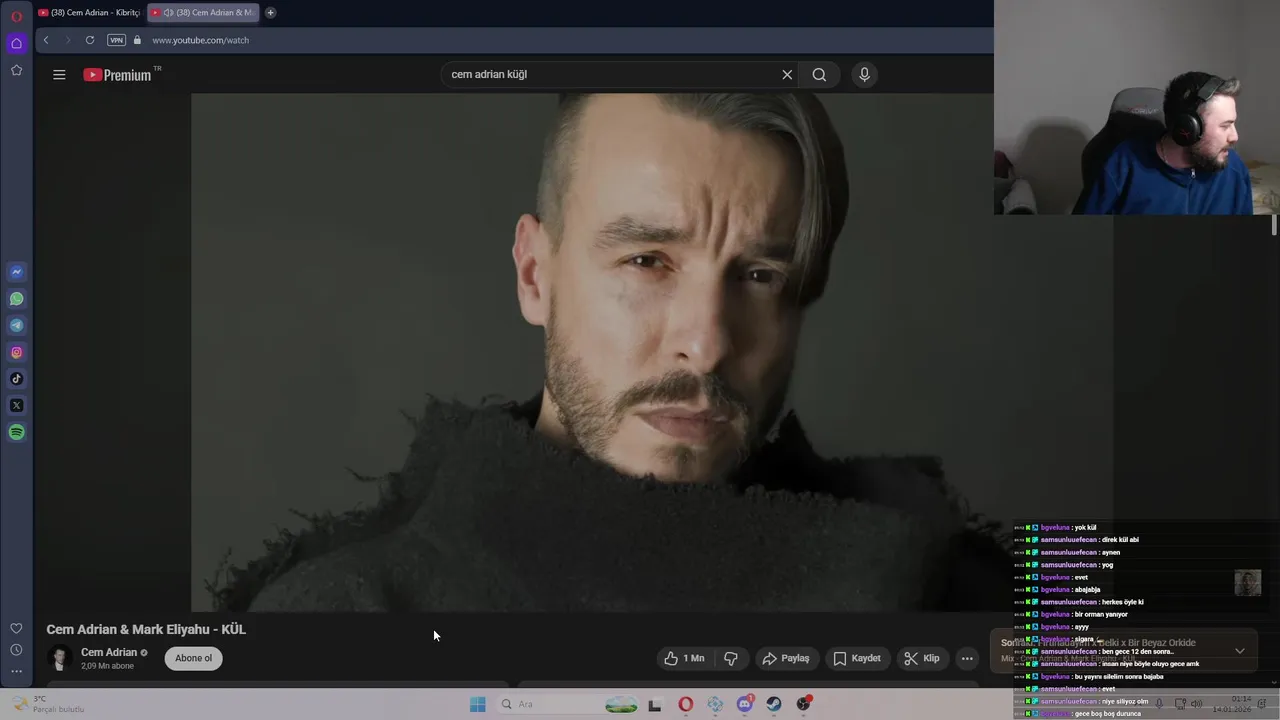
Task: Open WhatsApp from Opera sidebar
Action: [16, 299]
